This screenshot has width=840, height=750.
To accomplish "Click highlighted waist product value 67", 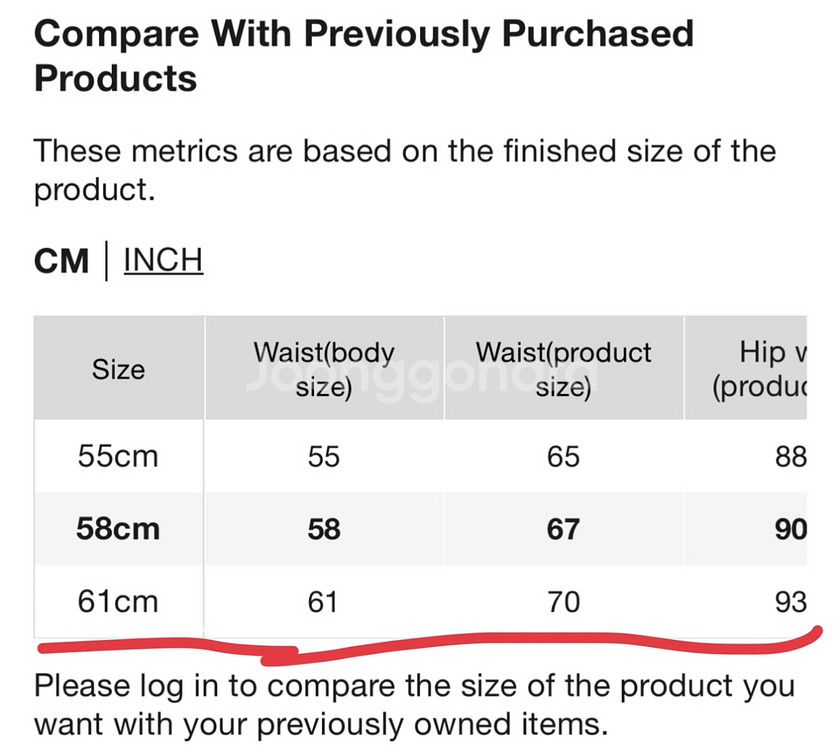I will pos(563,529).
